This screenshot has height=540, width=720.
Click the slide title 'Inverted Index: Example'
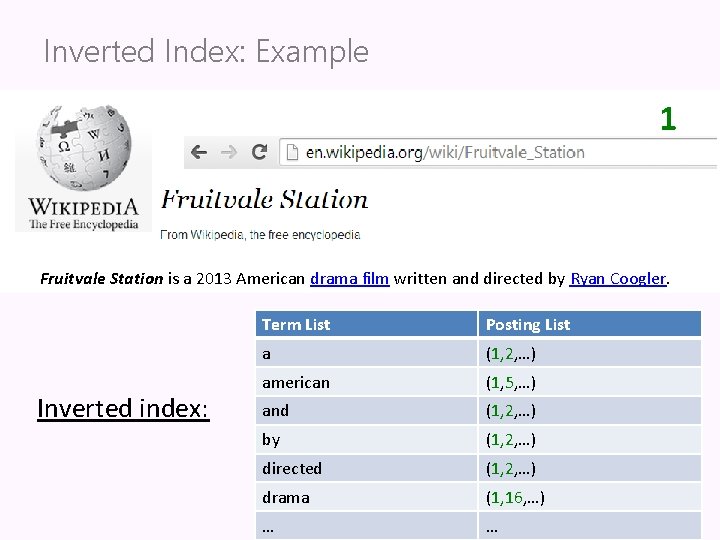206,52
